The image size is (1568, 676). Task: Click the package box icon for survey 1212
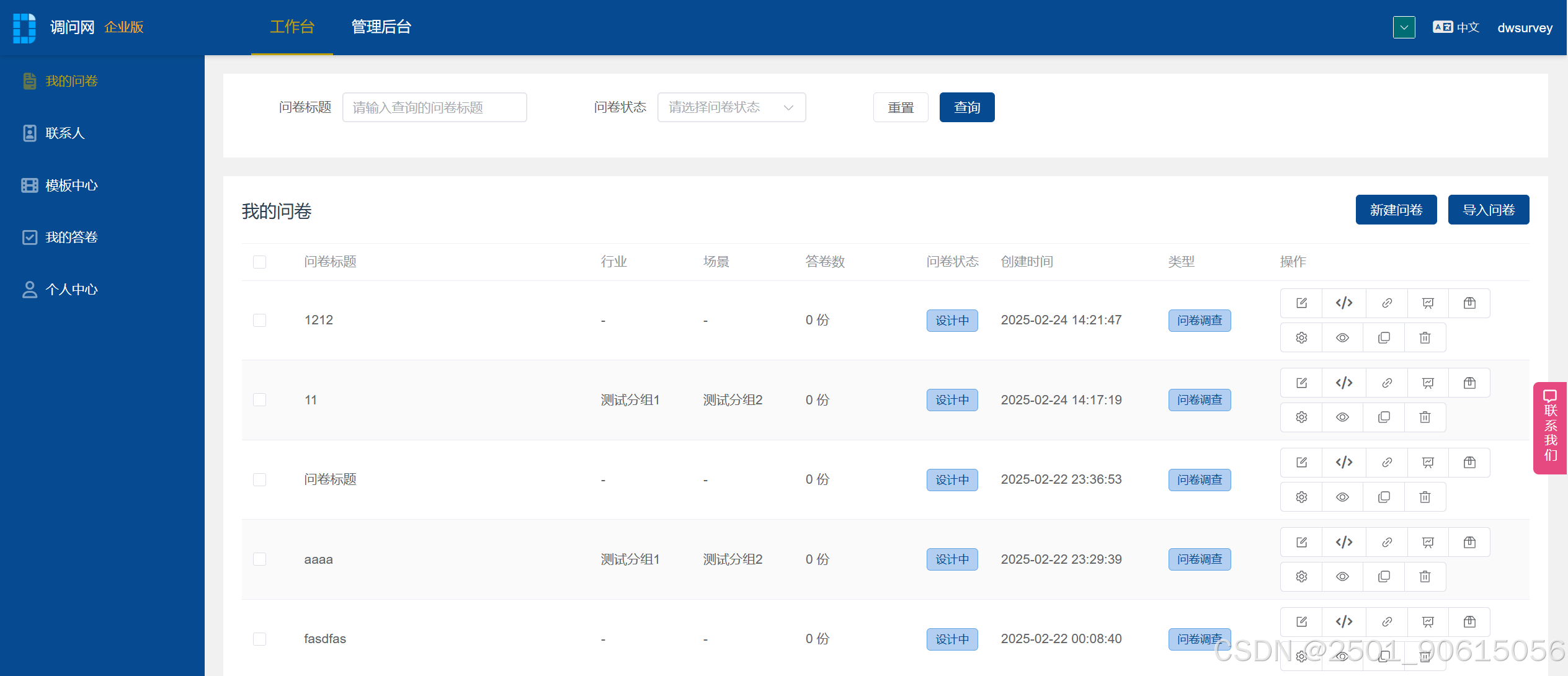click(1469, 303)
